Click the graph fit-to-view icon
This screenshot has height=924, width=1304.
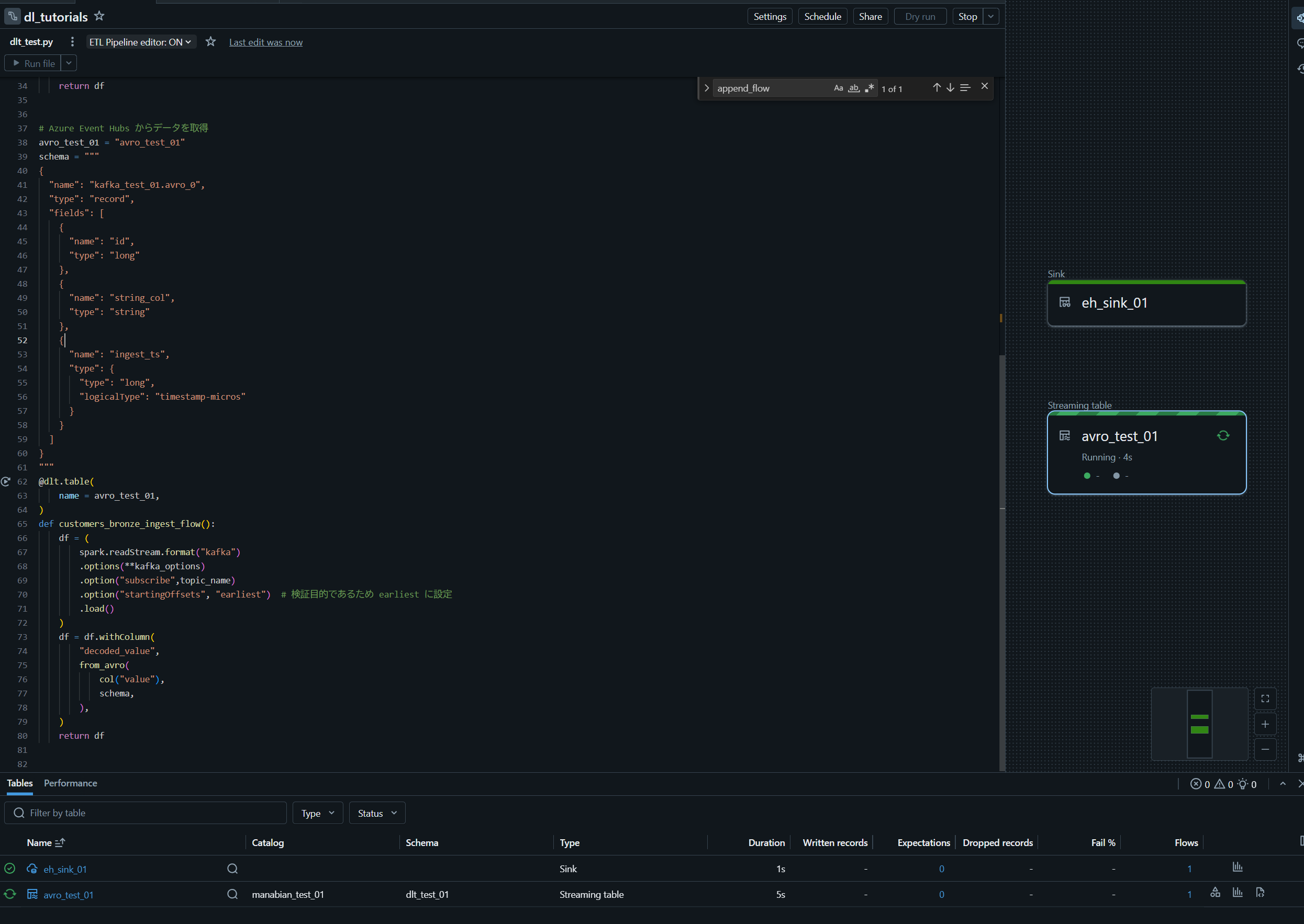point(1265,698)
